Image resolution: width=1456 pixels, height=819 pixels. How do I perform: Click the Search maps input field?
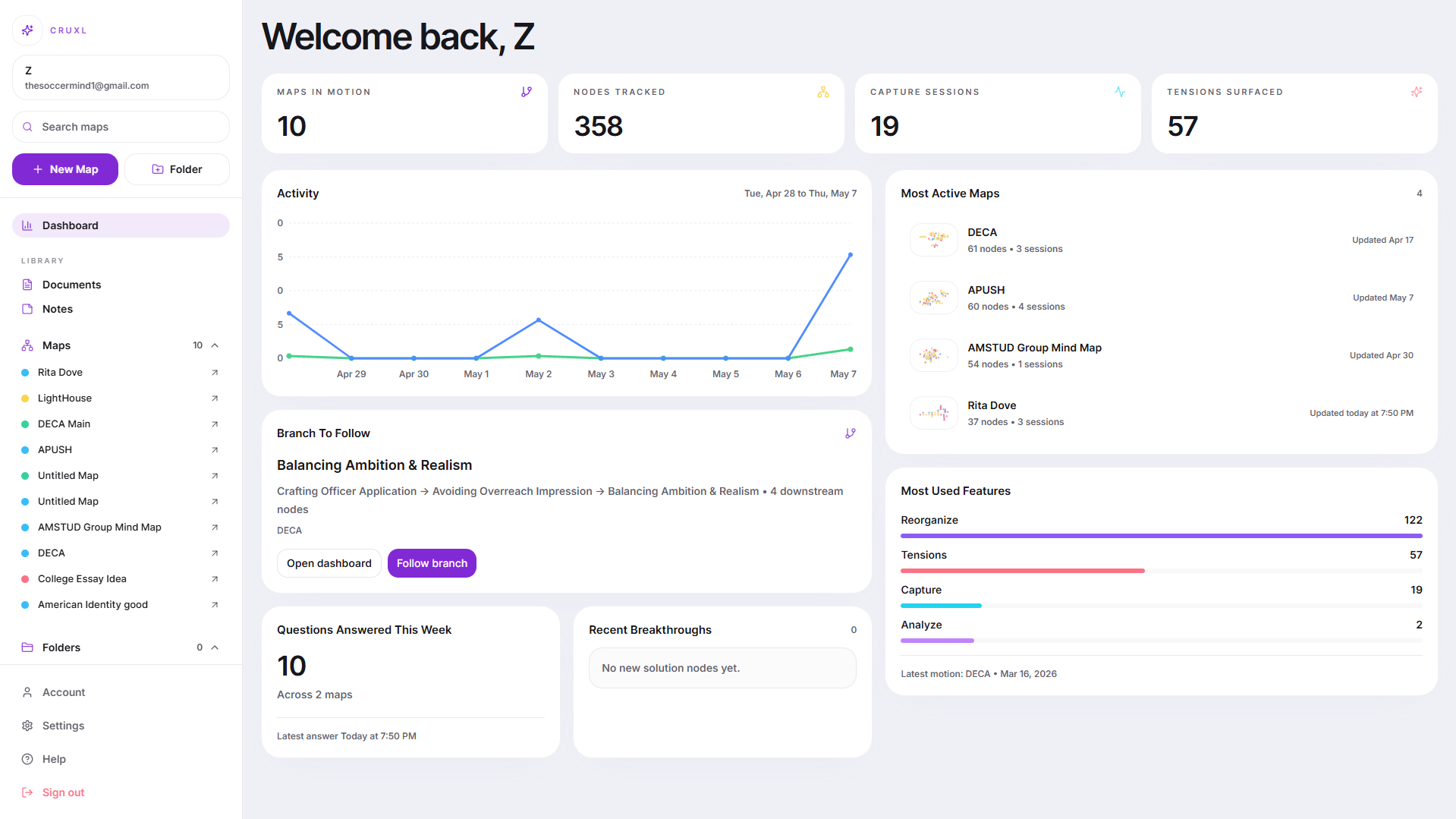pyautogui.click(x=121, y=127)
